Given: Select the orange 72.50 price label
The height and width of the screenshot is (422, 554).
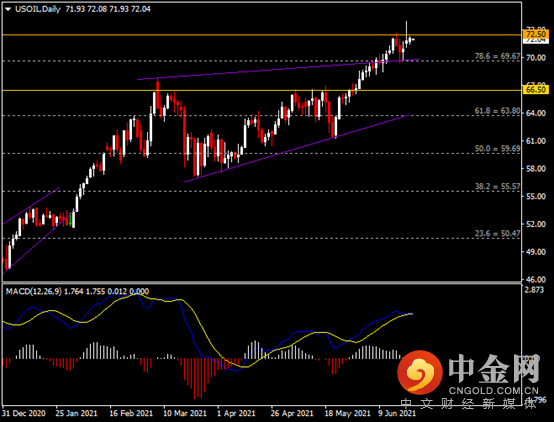Looking at the screenshot, I should pos(536,34).
